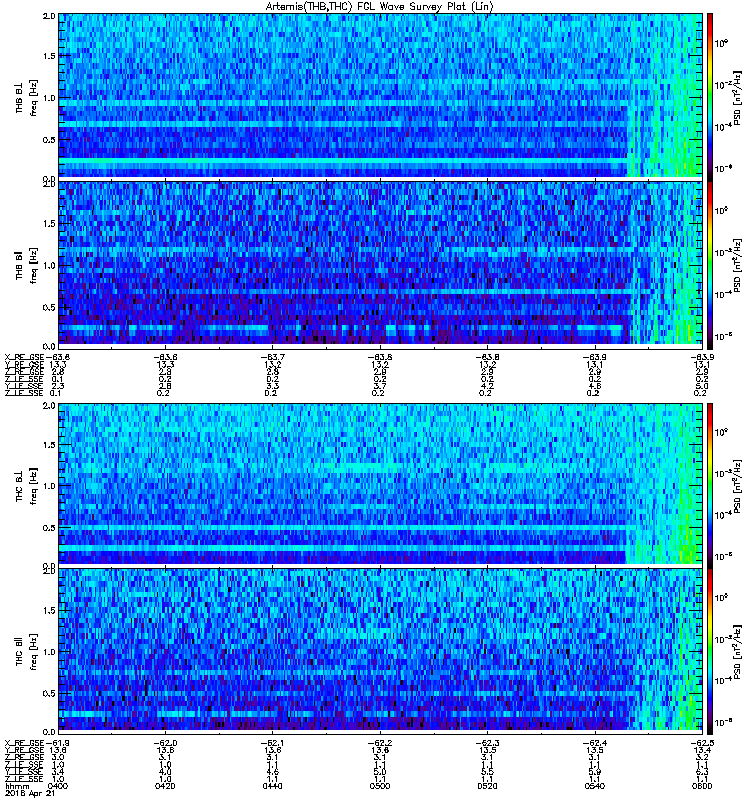Click the 0400 time label
Screen dimensions: 750x800
(58, 786)
